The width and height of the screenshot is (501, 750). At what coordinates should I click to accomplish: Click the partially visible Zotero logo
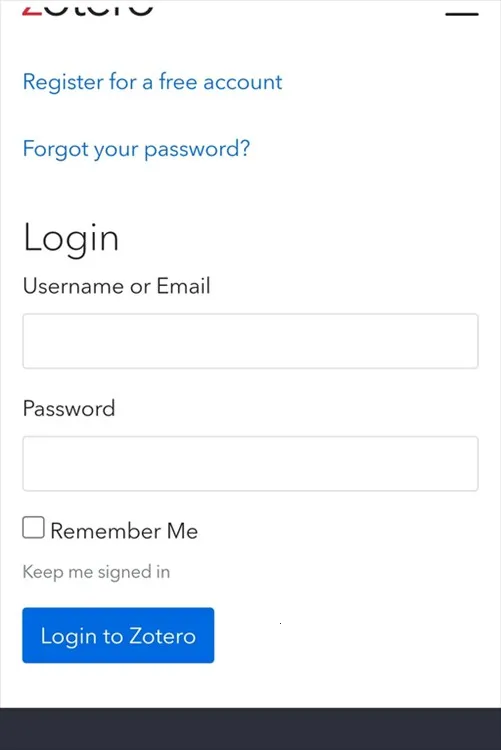click(88, 10)
